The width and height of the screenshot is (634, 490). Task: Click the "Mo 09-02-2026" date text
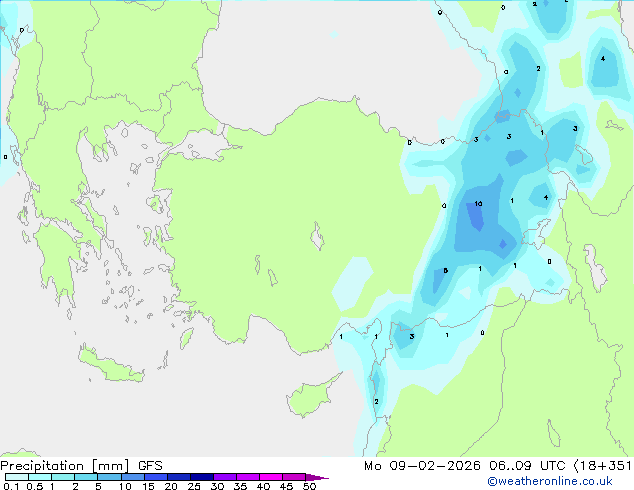pyautogui.click(x=422, y=466)
